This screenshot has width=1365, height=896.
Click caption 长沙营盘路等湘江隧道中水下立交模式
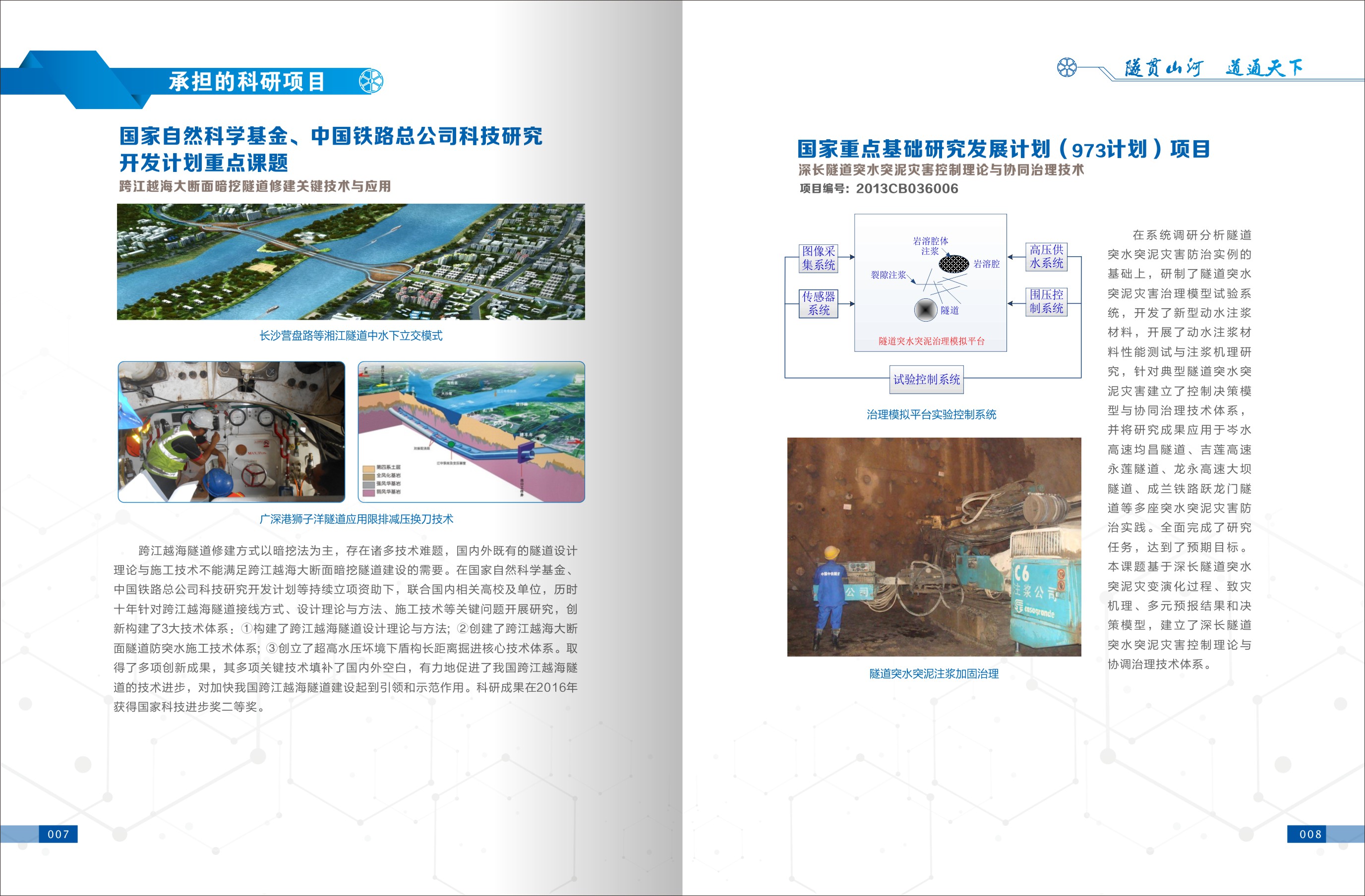pos(351,336)
